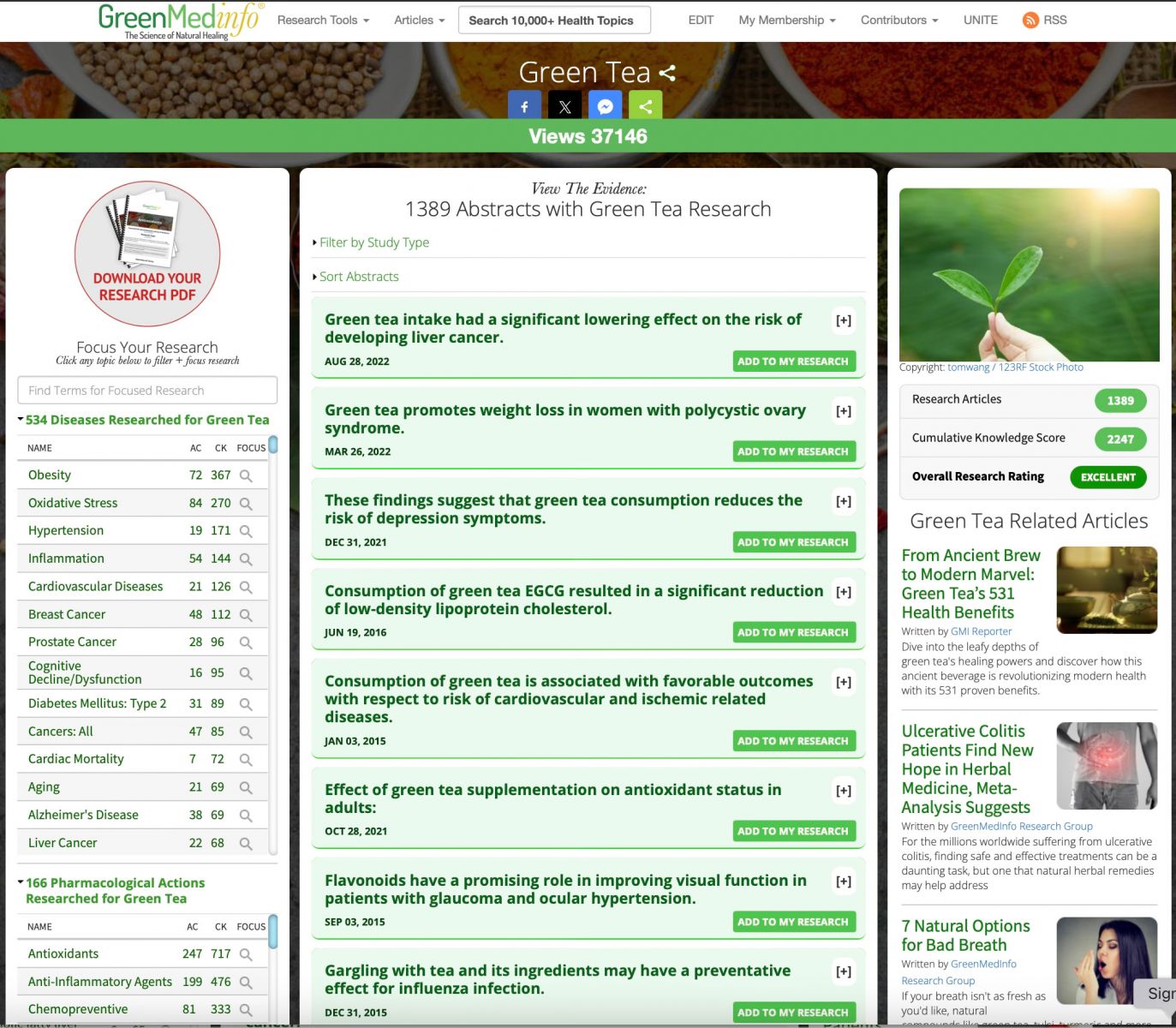Click share icon beside Green Tea title

[667, 74]
